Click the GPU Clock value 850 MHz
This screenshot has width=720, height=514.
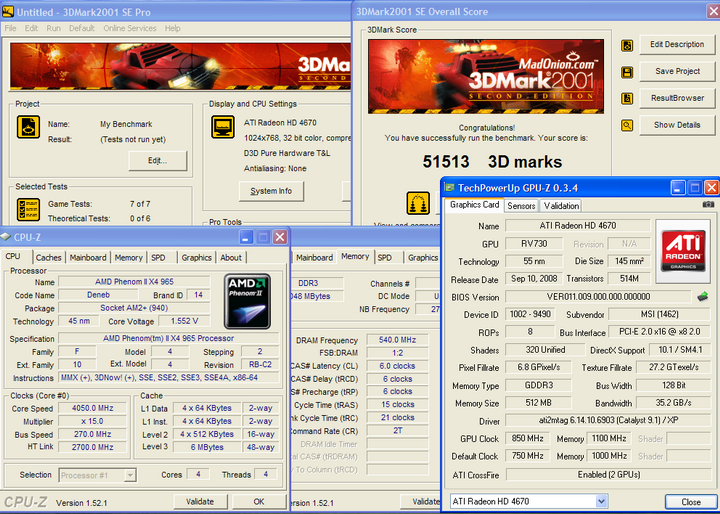coord(527,438)
